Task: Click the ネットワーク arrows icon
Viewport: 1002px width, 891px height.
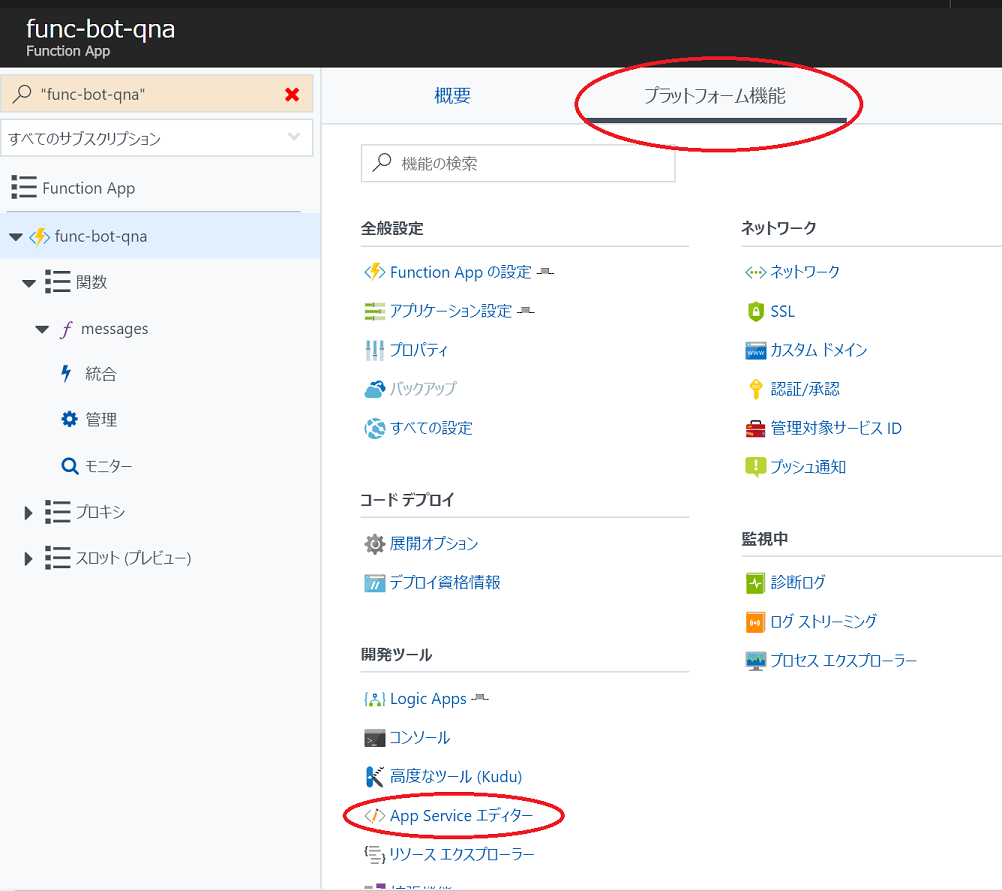Action: coord(755,272)
